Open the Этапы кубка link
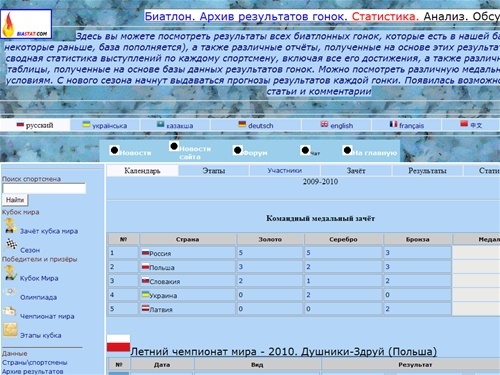The height and width of the screenshot is (375, 500). [x=41, y=335]
